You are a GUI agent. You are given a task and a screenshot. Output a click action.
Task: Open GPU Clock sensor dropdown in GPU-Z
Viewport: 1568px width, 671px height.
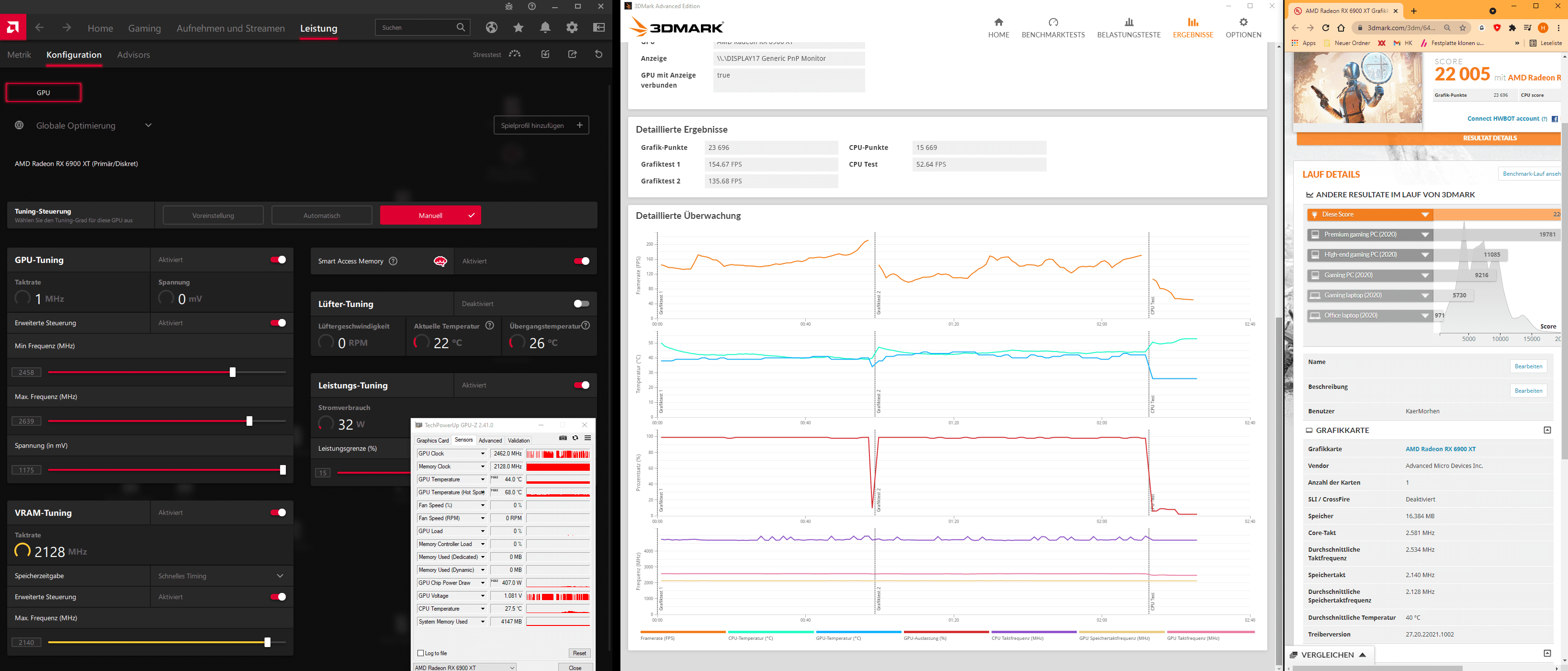coord(483,454)
